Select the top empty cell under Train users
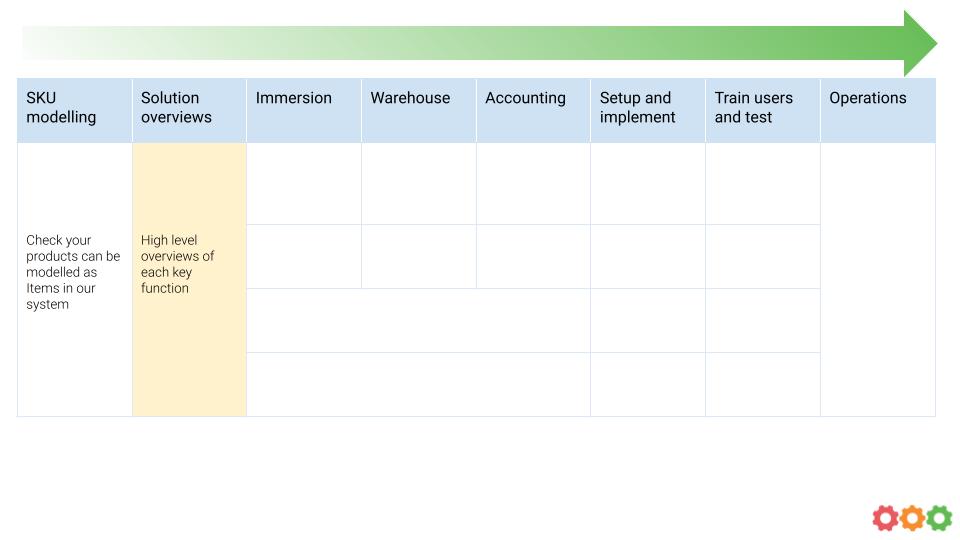 point(763,184)
